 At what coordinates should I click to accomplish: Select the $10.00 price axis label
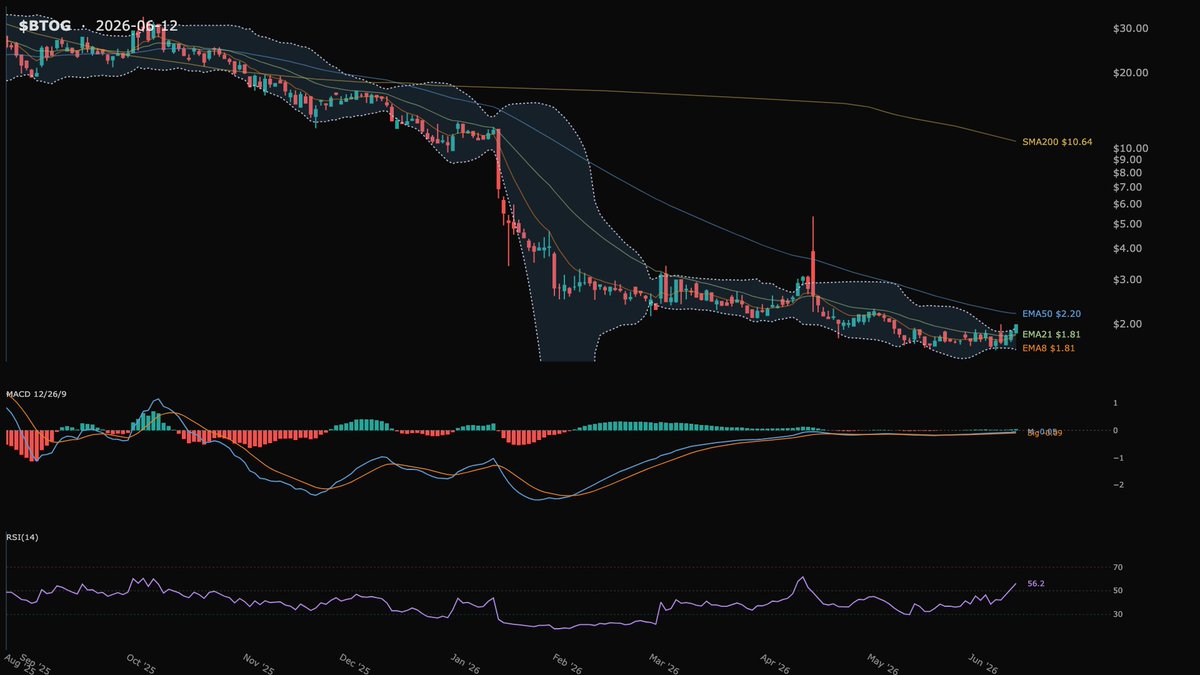pos(1129,148)
